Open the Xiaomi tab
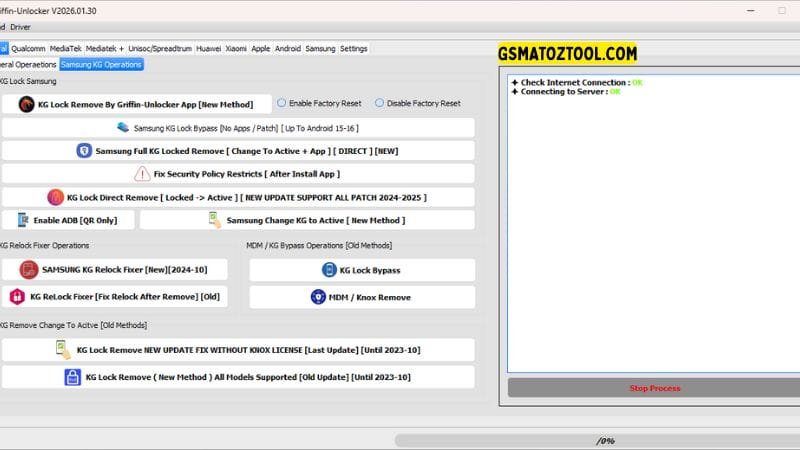This screenshot has height=450, width=800. [x=236, y=48]
